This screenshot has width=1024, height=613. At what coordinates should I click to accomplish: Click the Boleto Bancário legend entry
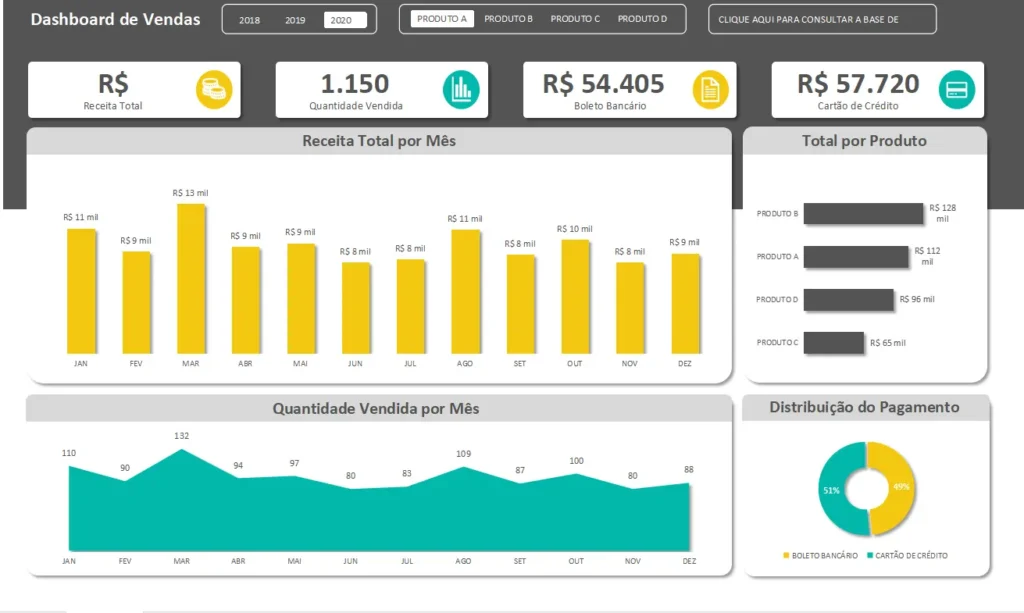point(819,555)
